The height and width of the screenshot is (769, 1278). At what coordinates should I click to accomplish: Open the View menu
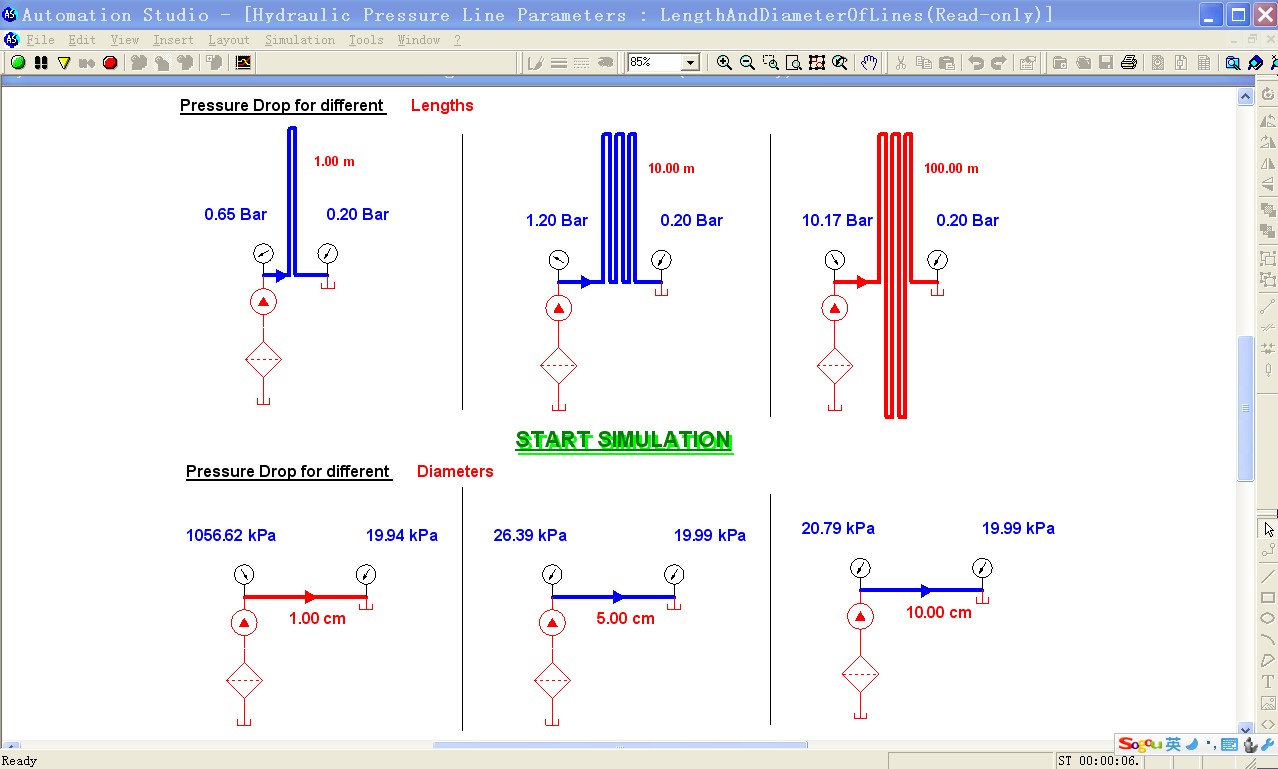[125, 40]
